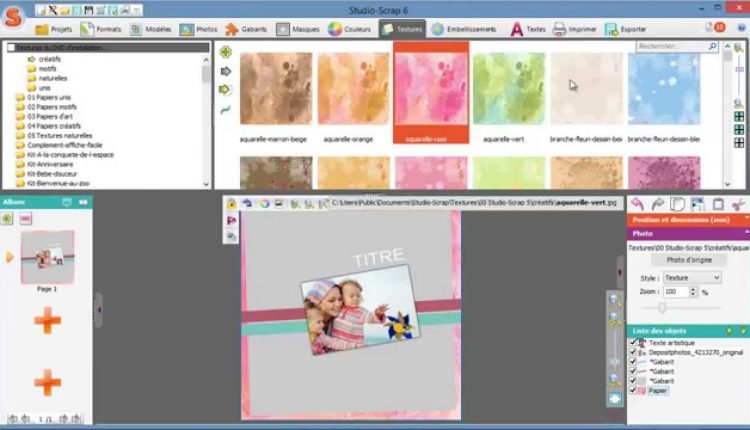This screenshot has width=750, height=430.
Task: Select the aquarelle-vert texture thumbnail
Action: [x=509, y=89]
